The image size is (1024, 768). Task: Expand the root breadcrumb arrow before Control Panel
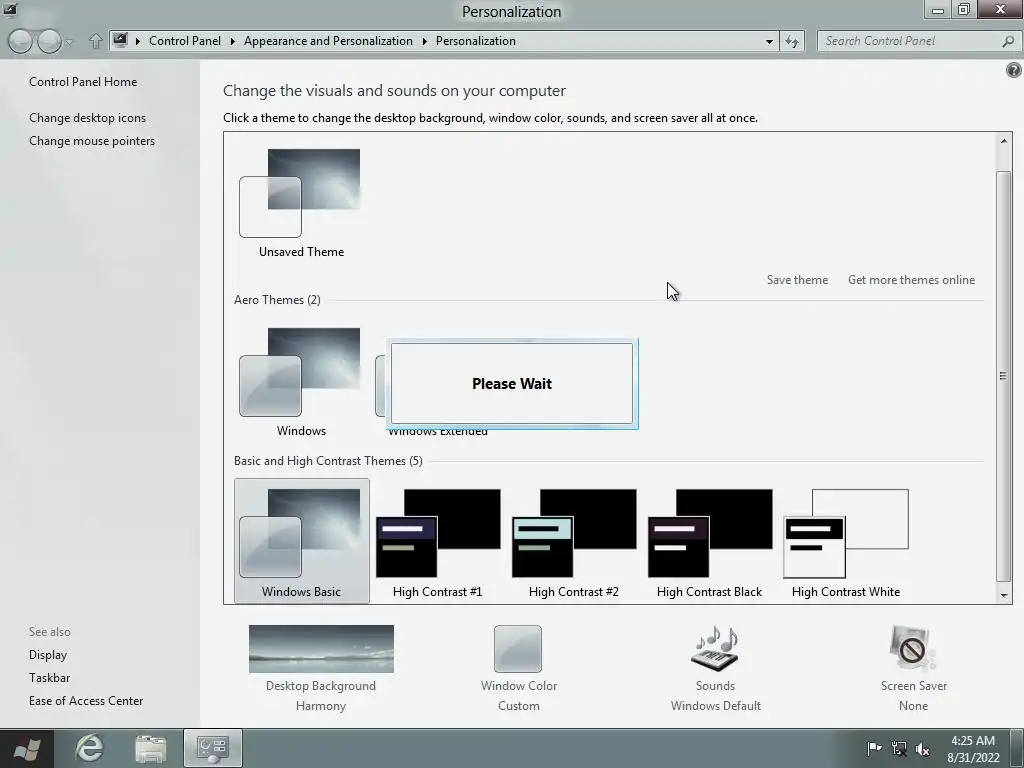click(138, 41)
